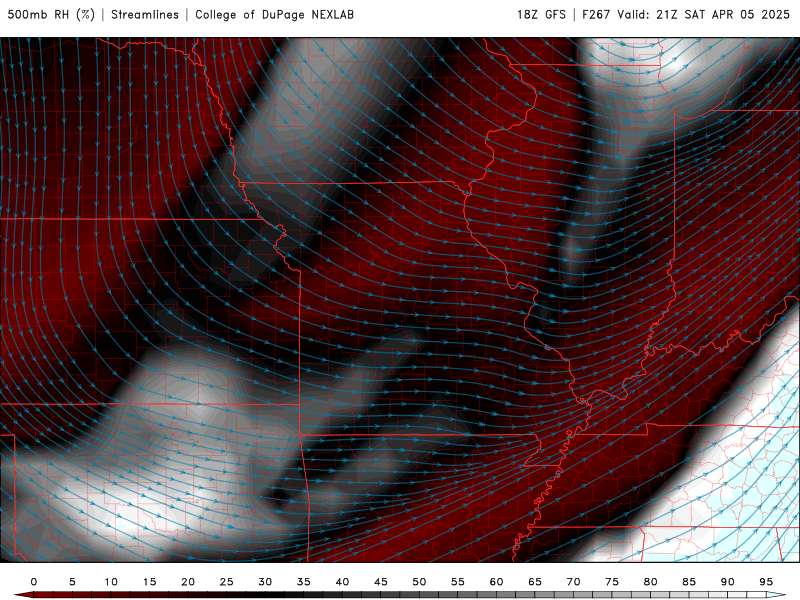The image size is (800, 600).
Task: Click the colorbar label "25"
Action: click(x=226, y=582)
